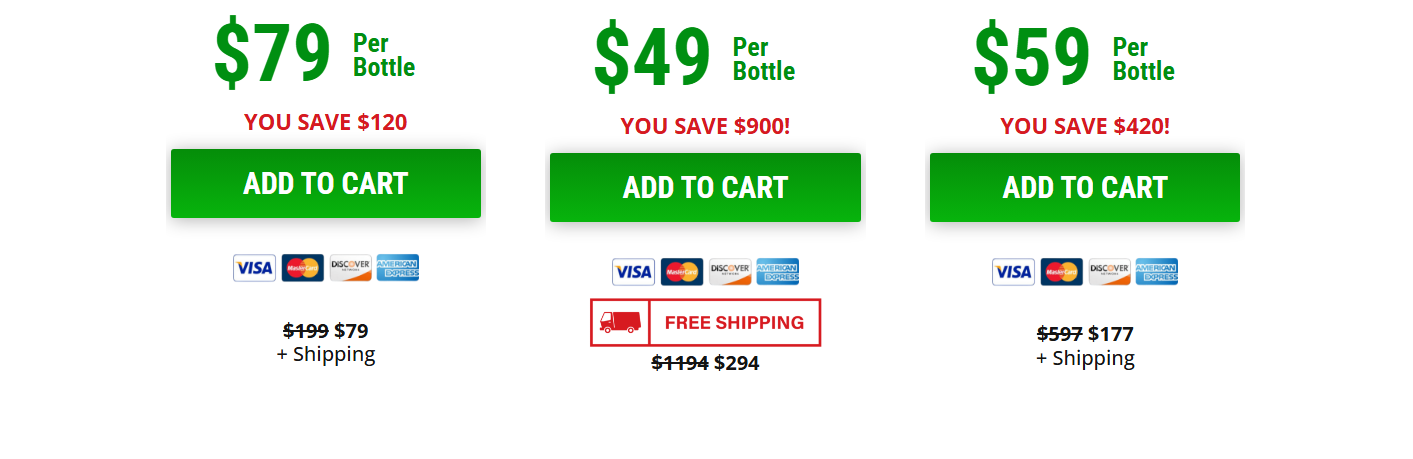1413x459 pixels.
Task: Click the crossed-out $1194 total price
Action: pyautogui.click(x=680, y=363)
